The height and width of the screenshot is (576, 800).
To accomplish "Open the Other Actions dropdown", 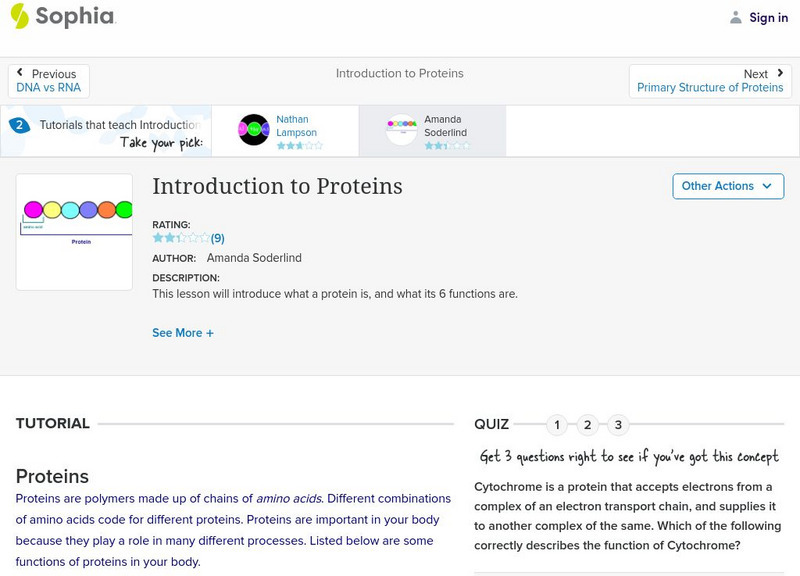I will (727, 186).
